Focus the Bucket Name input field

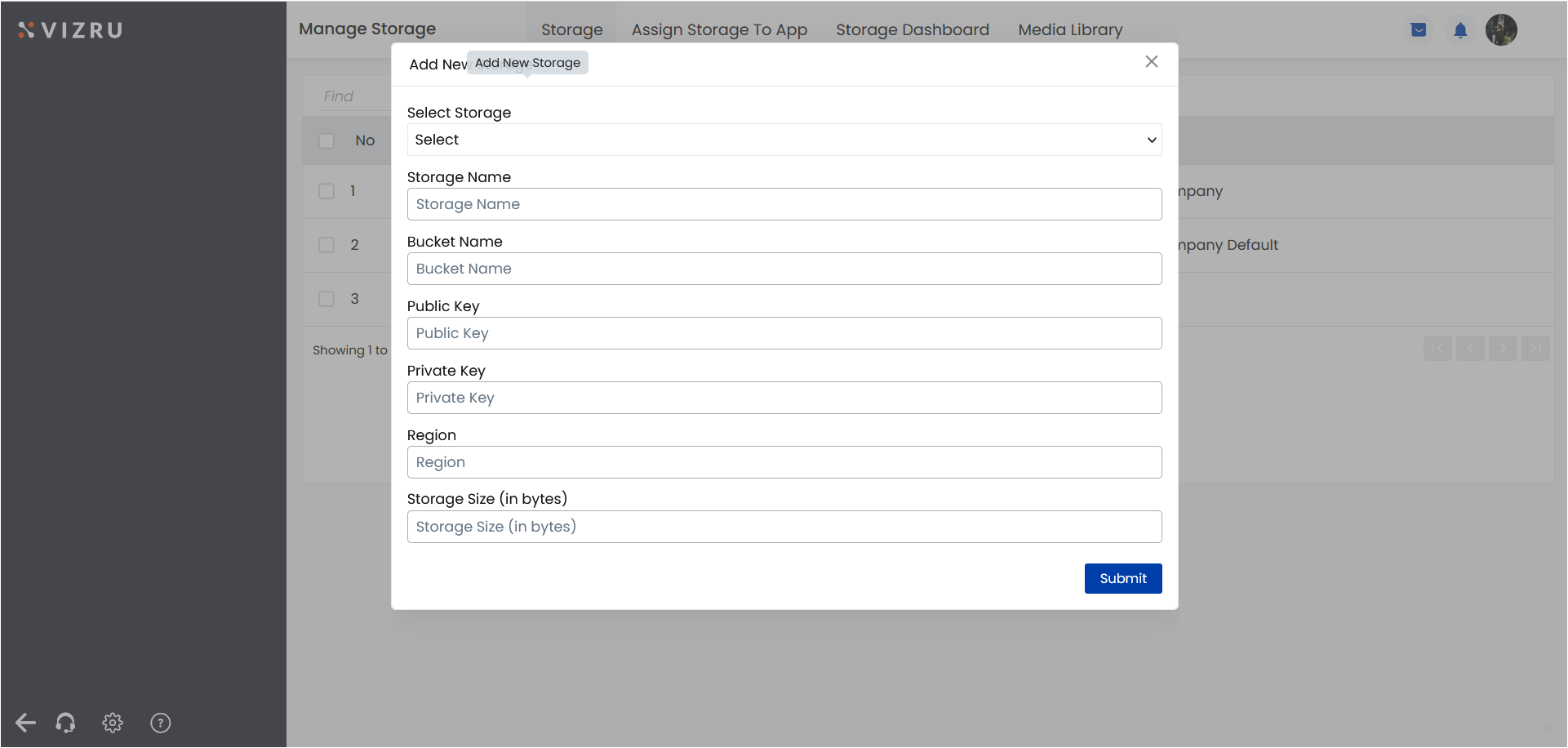(x=784, y=269)
